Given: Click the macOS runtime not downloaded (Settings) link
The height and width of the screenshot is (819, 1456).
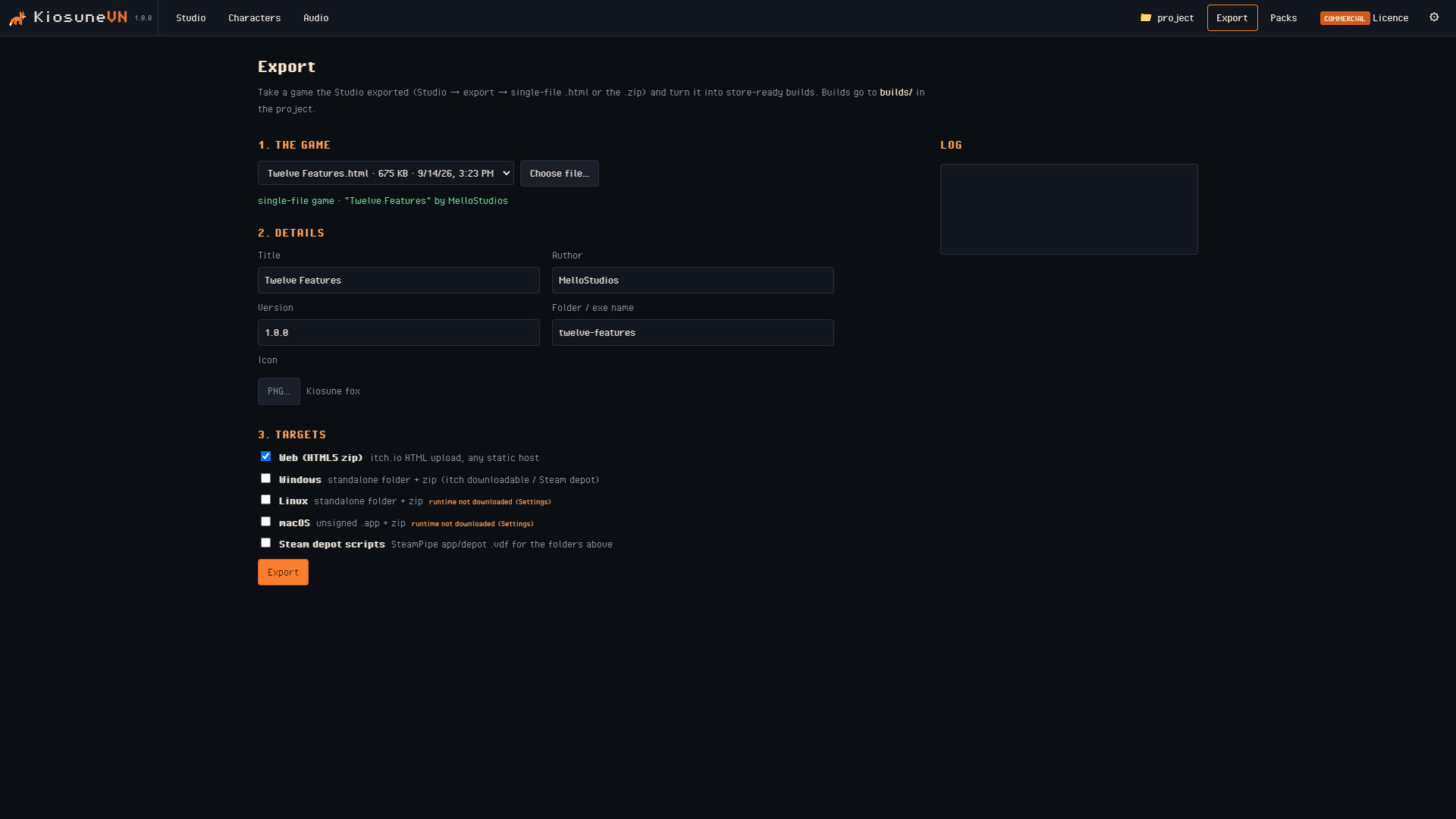Looking at the screenshot, I should (x=472, y=524).
